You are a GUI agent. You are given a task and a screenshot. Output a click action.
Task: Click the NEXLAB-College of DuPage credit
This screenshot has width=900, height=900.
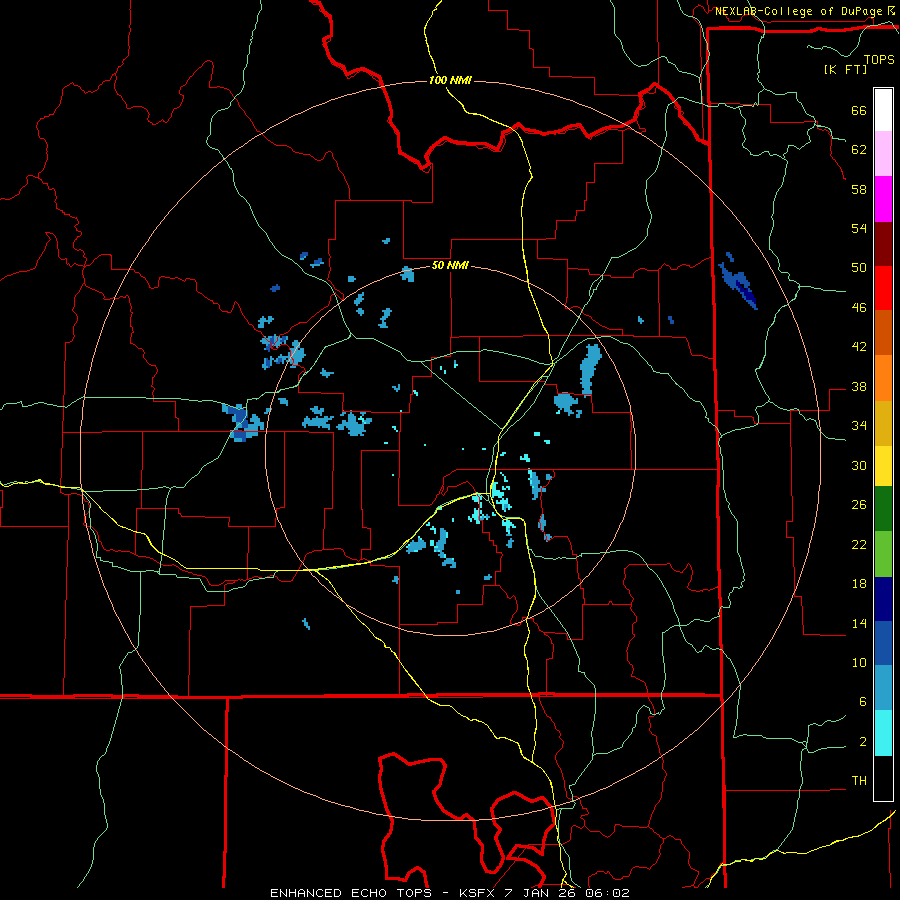pos(799,11)
